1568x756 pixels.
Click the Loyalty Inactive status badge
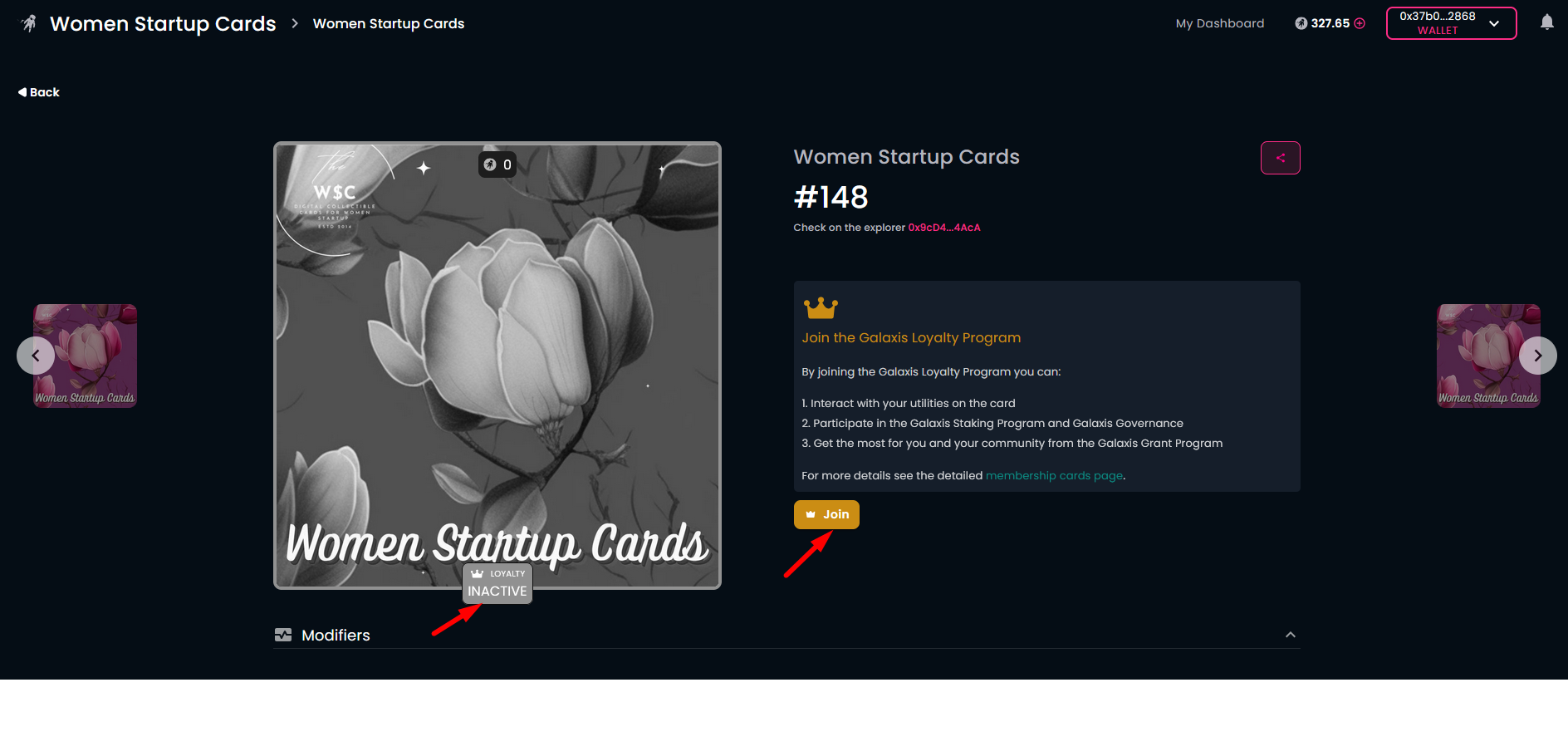pyautogui.click(x=497, y=583)
